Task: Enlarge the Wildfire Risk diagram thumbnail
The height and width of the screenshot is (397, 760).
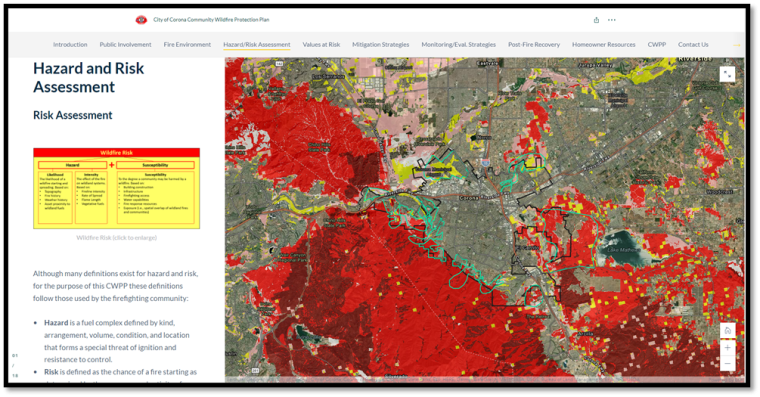Action: pos(116,189)
